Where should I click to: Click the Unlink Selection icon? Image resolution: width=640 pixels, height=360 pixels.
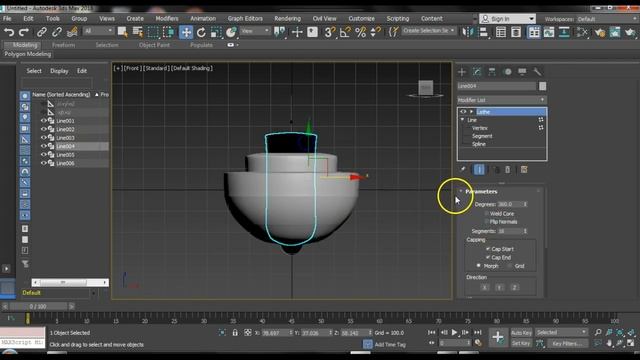[57, 32]
